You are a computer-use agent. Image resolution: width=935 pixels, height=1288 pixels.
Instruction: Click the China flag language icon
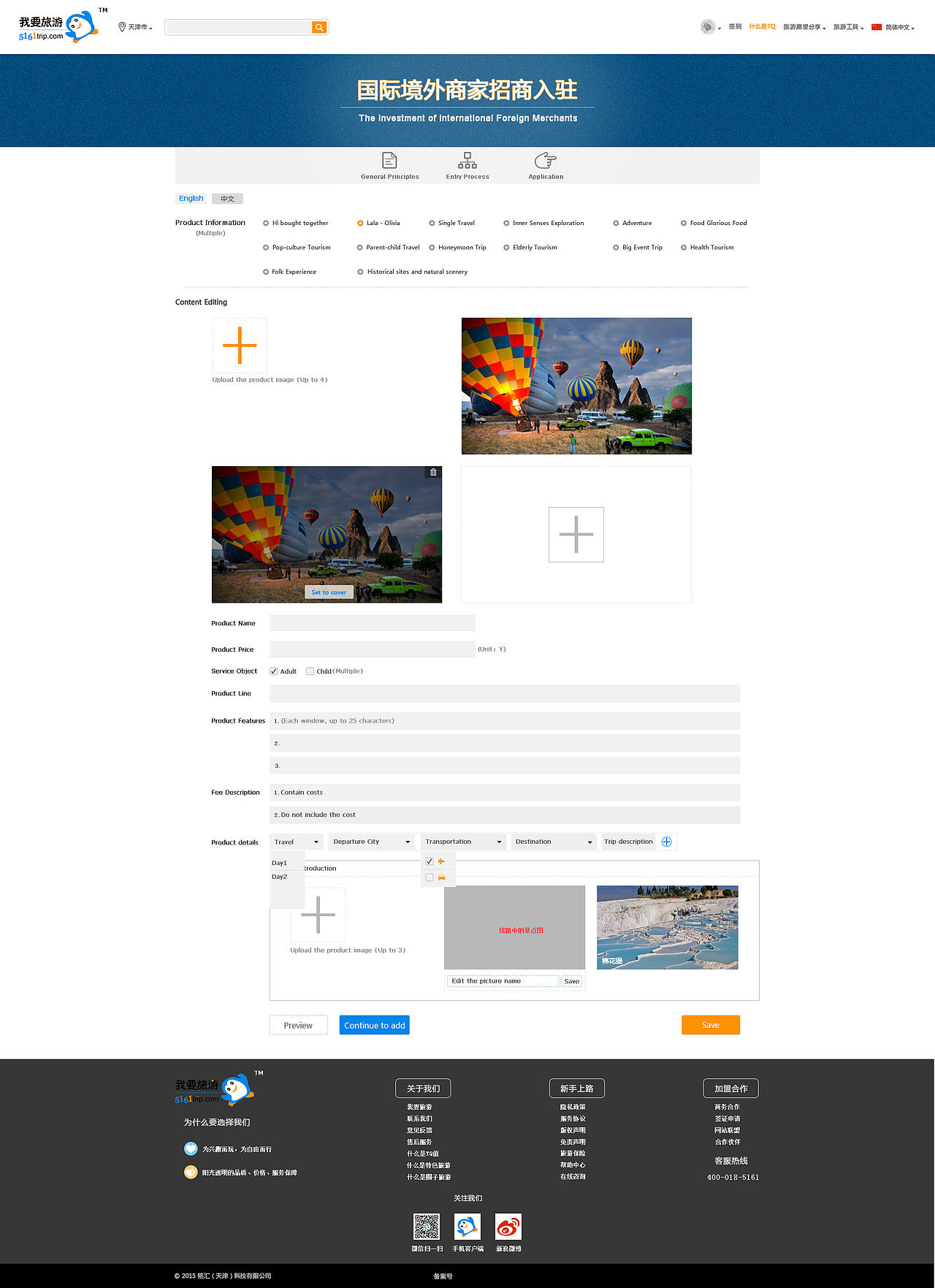pyautogui.click(x=877, y=27)
